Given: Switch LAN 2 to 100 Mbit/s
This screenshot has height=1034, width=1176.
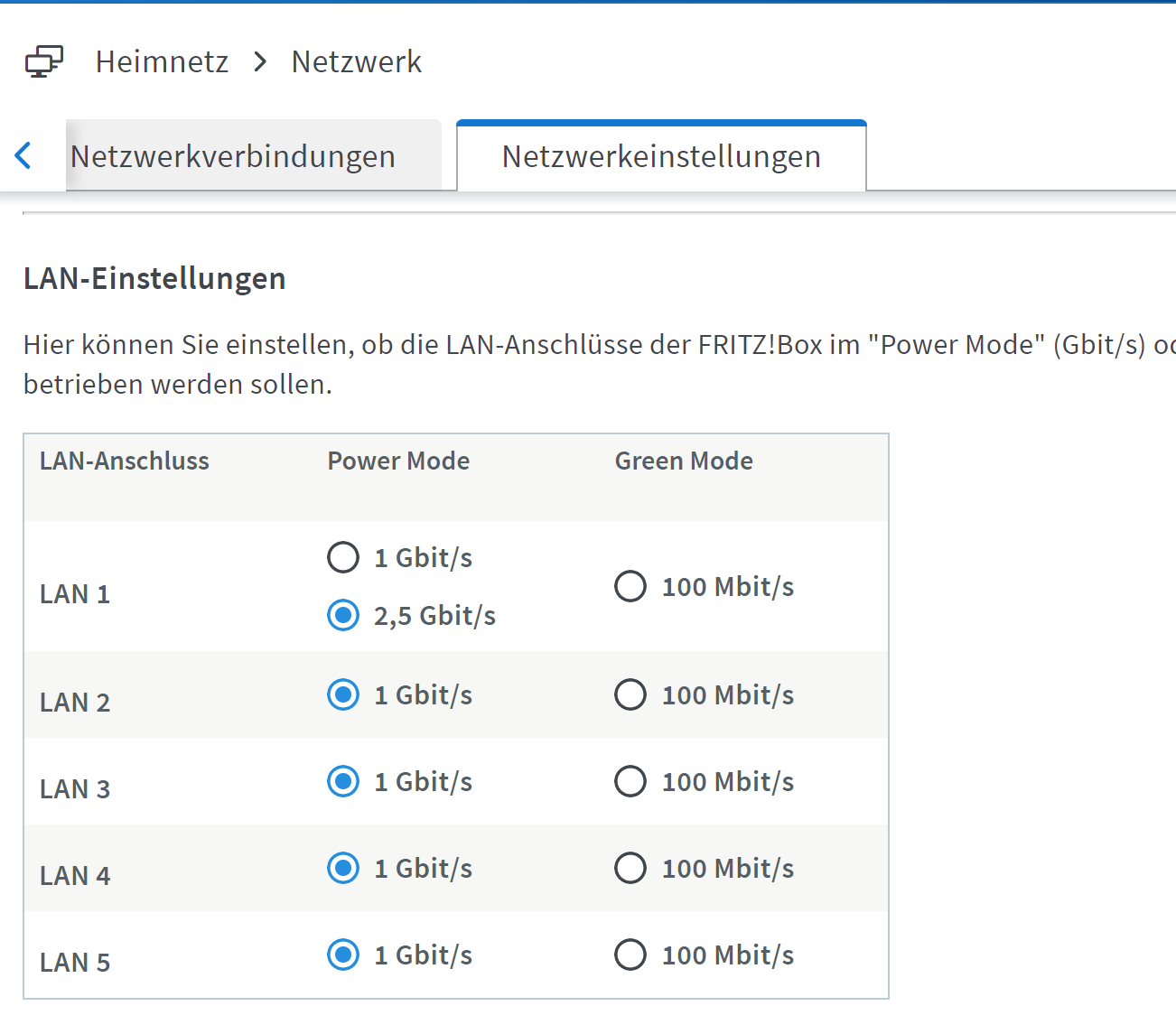Looking at the screenshot, I should coord(630,694).
